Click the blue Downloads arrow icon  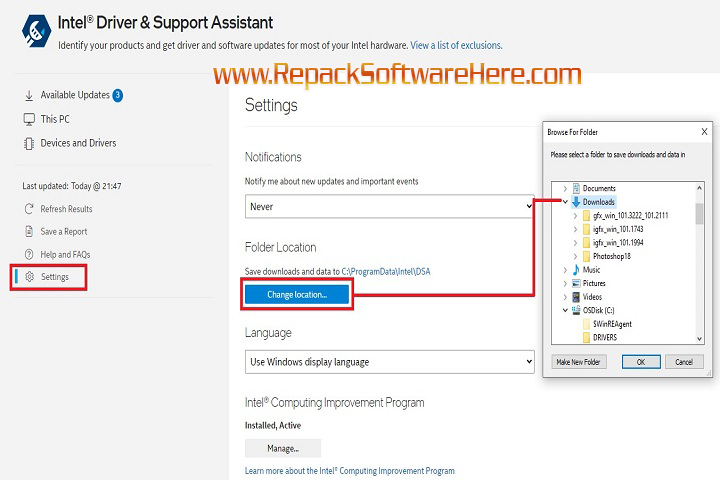[576, 202]
